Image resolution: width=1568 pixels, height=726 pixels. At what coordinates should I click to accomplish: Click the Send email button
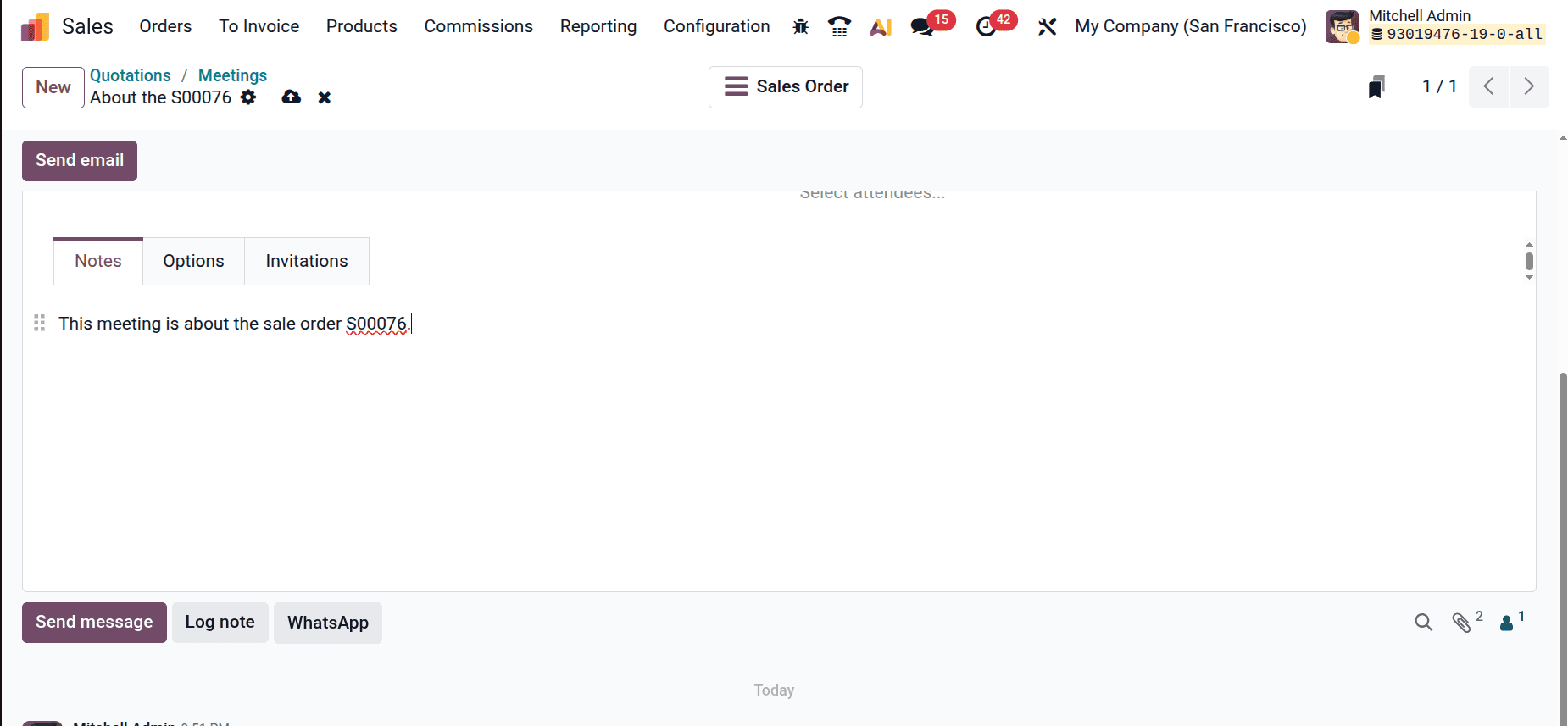point(80,161)
